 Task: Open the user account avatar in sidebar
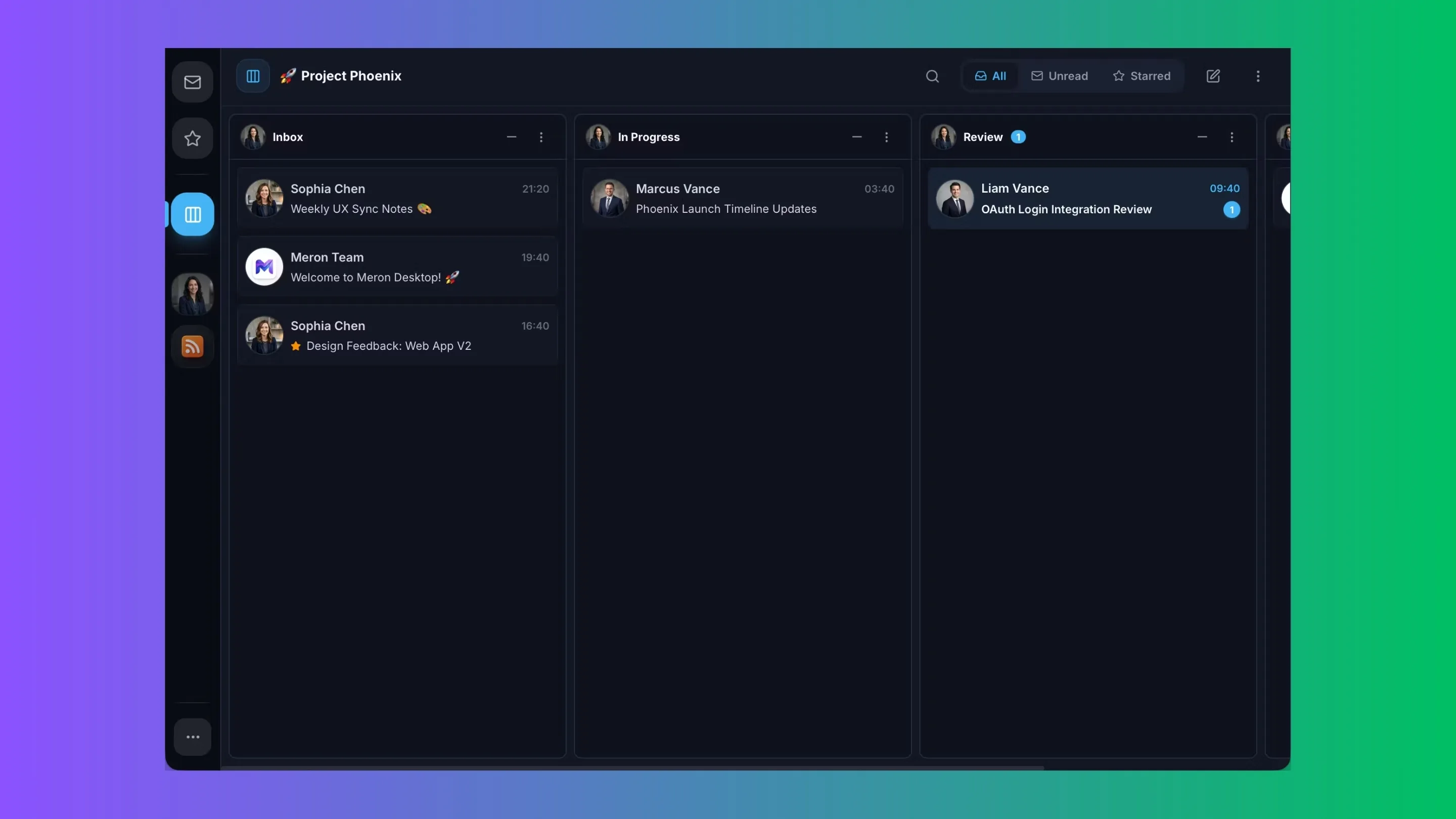point(192,294)
